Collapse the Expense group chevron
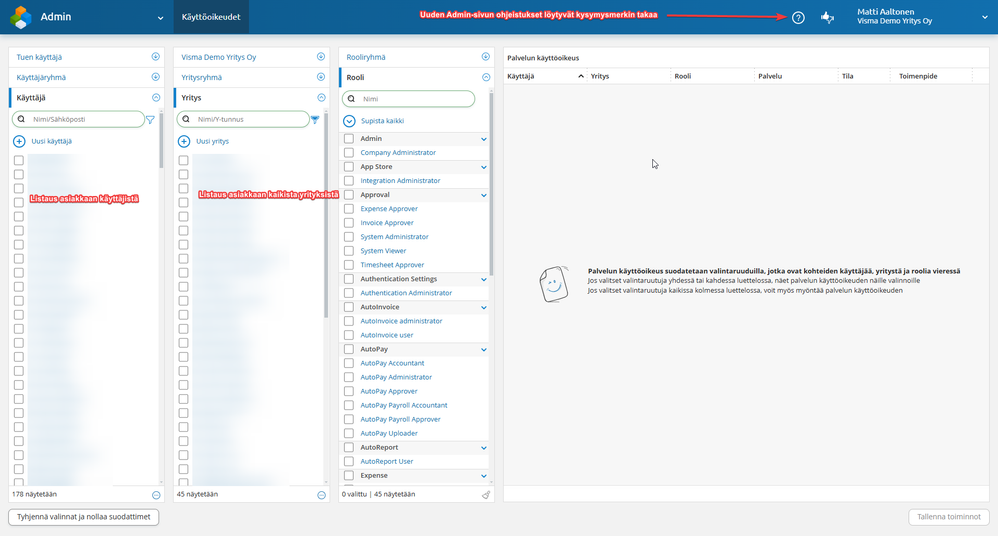 click(x=484, y=476)
